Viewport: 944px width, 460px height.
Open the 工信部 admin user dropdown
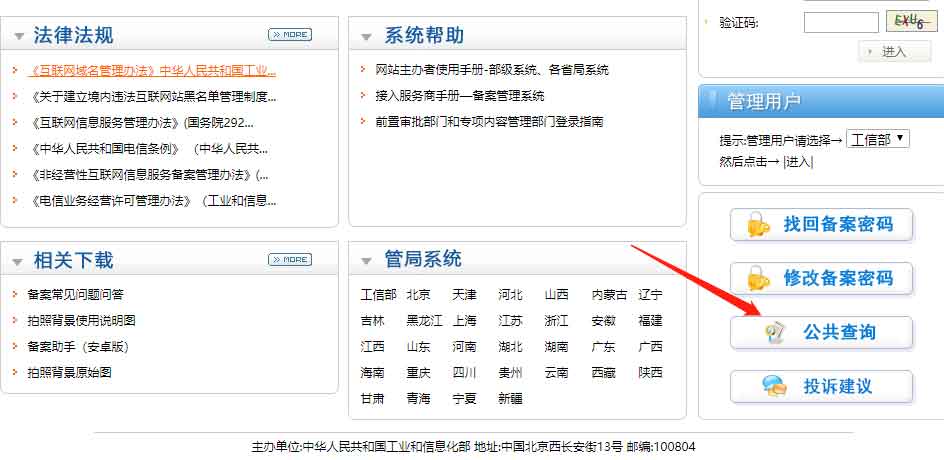pyautogui.click(x=878, y=140)
